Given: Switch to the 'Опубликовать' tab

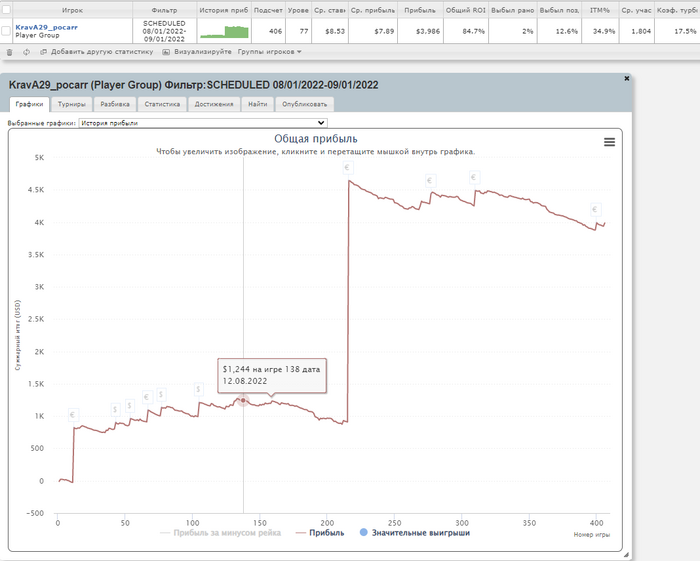Looking at the screenshot, I should click(x=304, y=104).
